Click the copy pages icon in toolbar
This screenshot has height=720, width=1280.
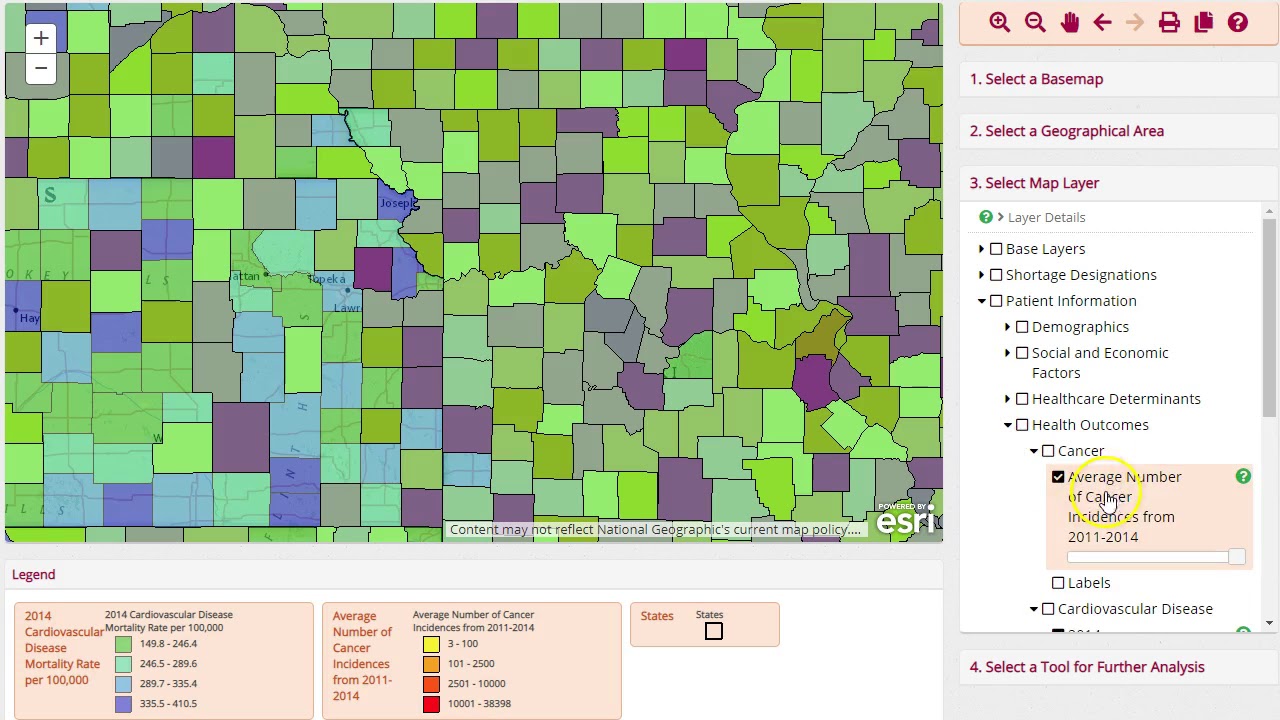click(x=1203, y=22)
